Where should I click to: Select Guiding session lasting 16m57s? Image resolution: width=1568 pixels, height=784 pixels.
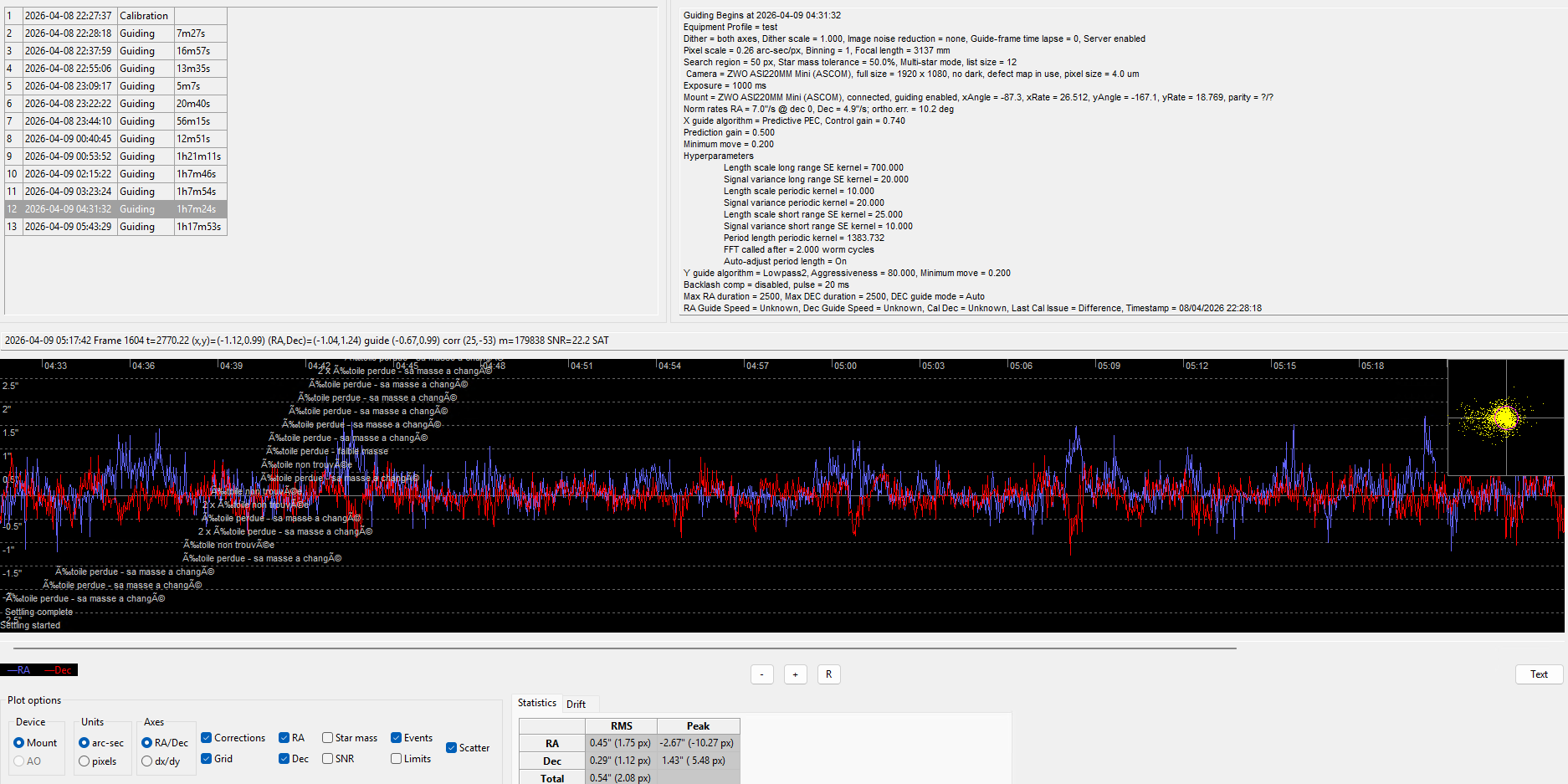115,51
